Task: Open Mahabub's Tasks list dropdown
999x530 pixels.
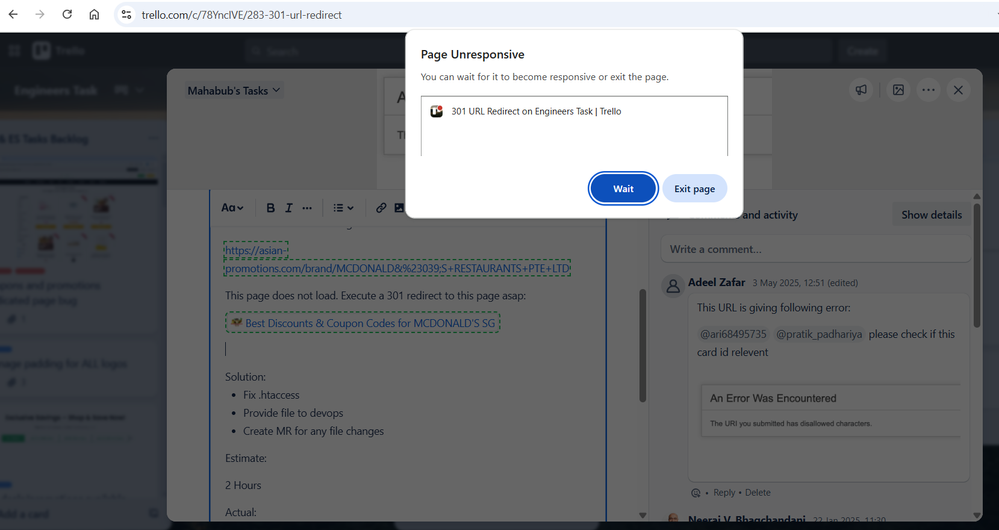Action: click(233, 90)
